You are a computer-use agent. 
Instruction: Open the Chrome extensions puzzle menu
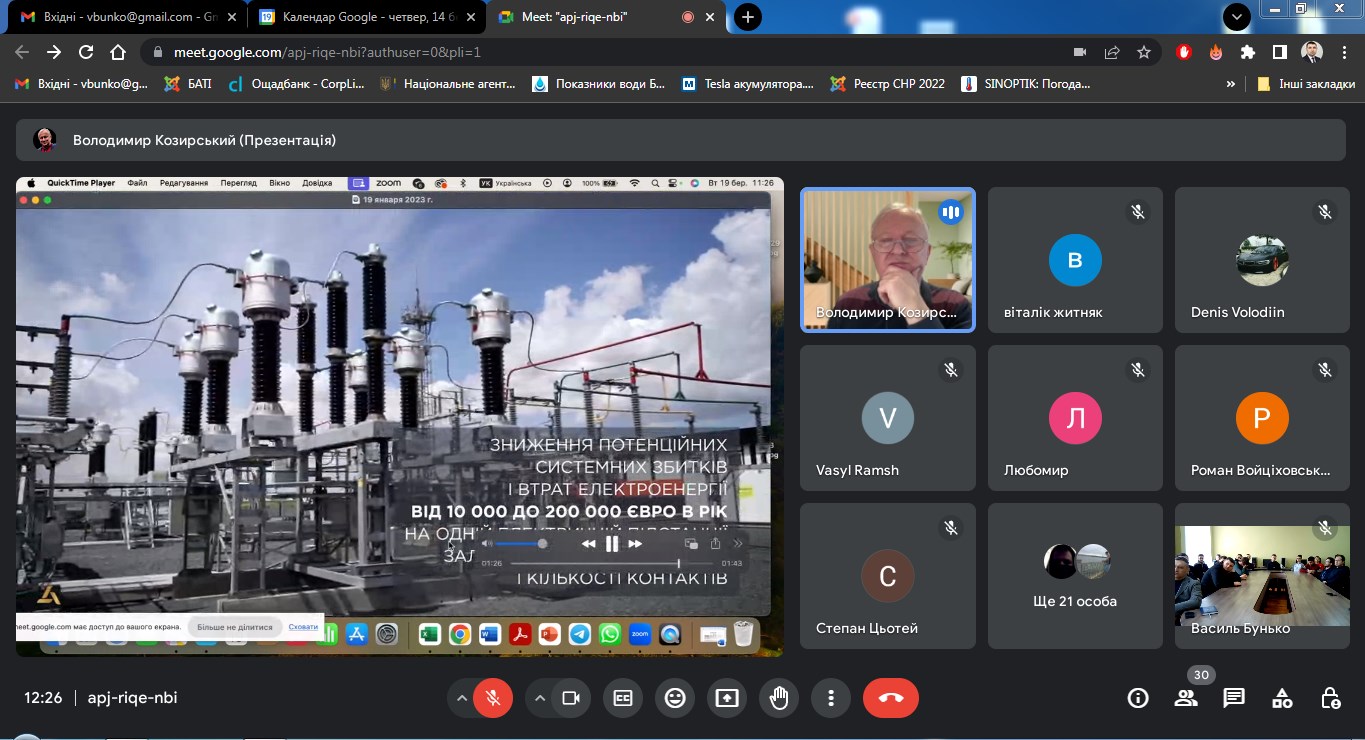pos(1248,52)
